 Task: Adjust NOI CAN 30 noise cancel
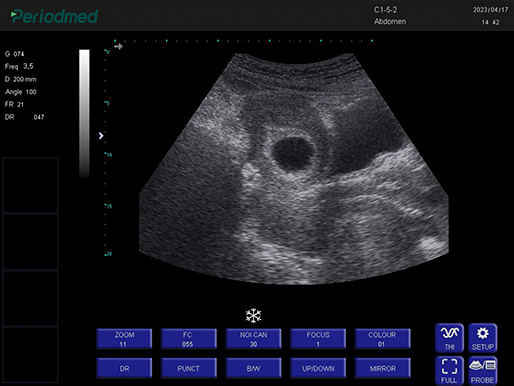[253, 339]
